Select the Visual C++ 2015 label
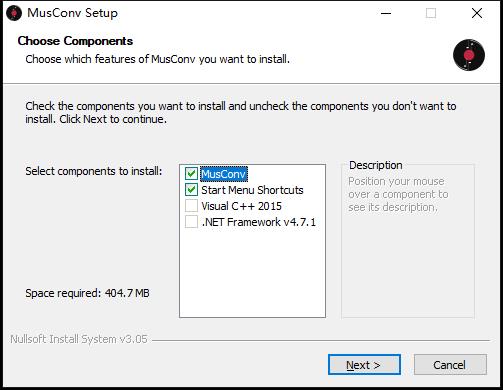Image resolution: width=503 pixels, height=390 pixels. click(241, 206)
